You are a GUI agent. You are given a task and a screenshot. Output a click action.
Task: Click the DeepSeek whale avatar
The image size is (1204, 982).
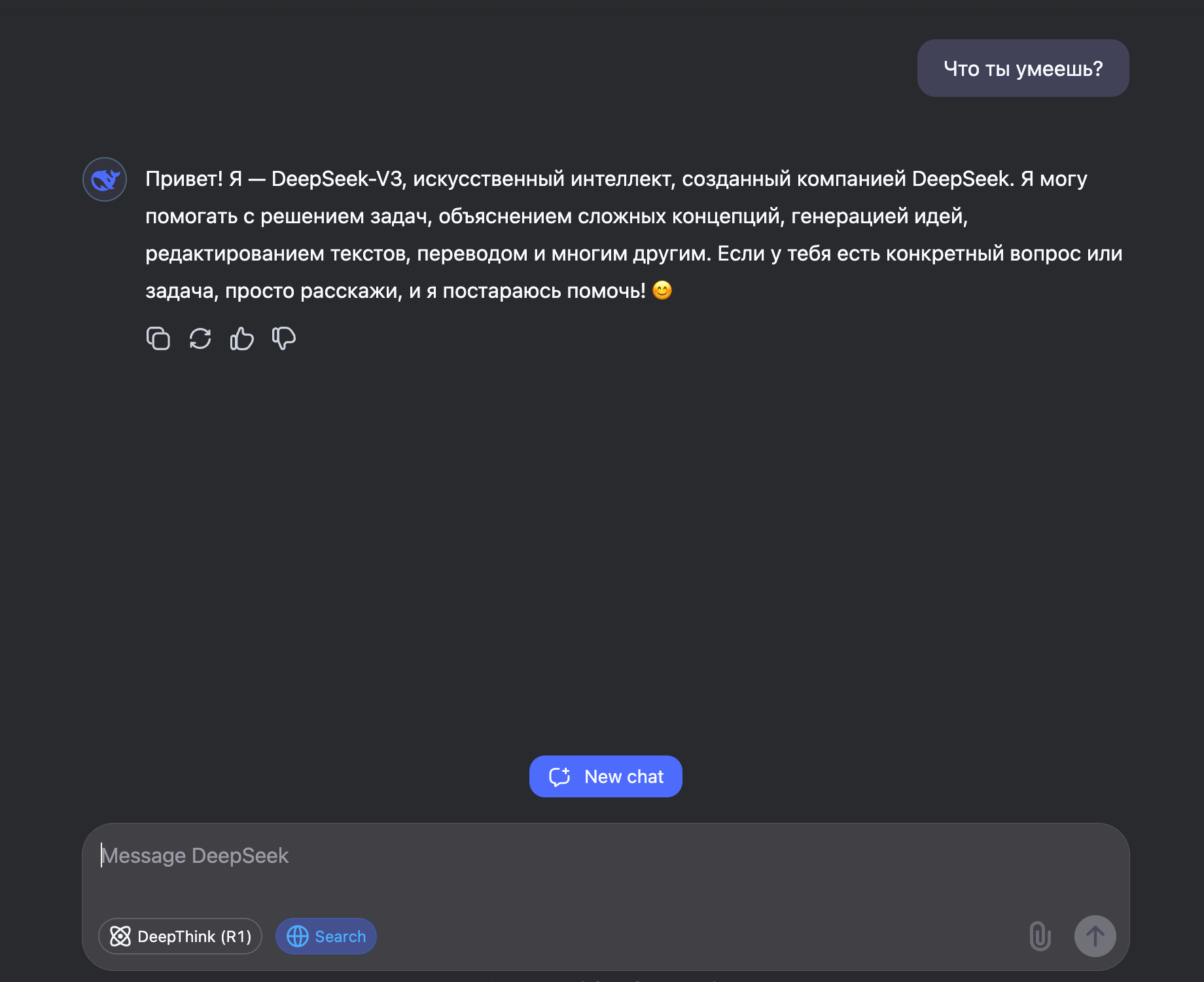coord(105,179)
